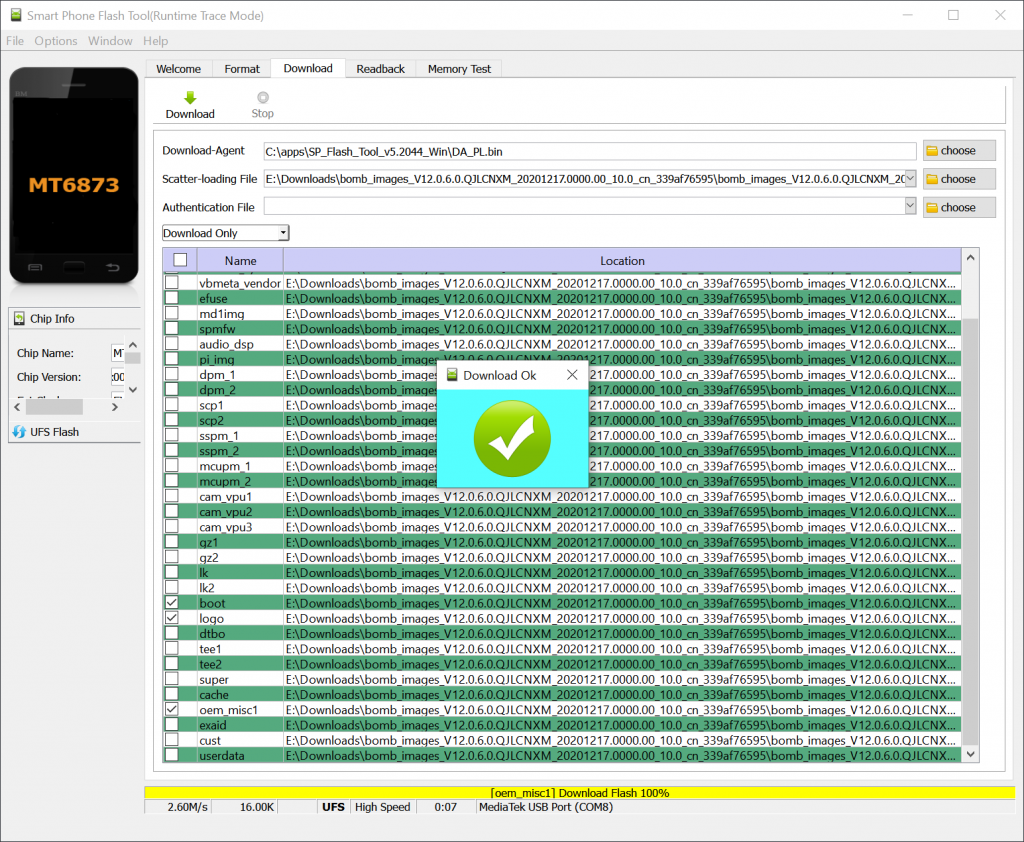The width and height of the screenshot is (1024, 842).
Task: Switch to the Format tab
Action: (x=242, y=69)
